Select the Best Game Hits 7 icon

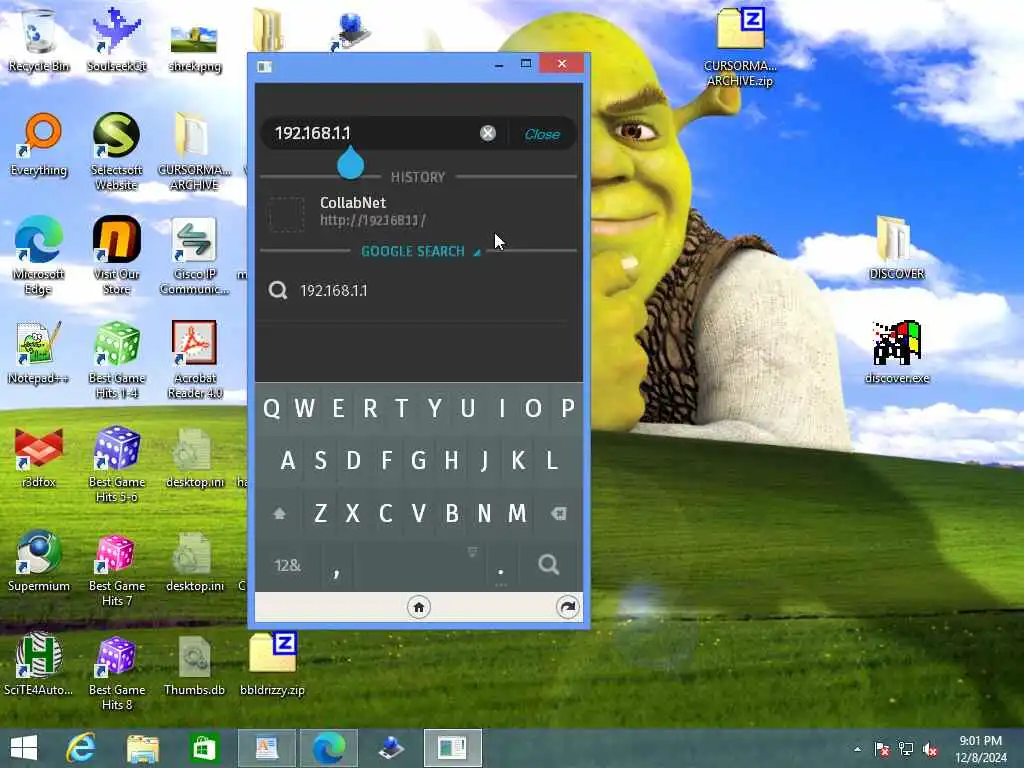[x=117, y=568]
